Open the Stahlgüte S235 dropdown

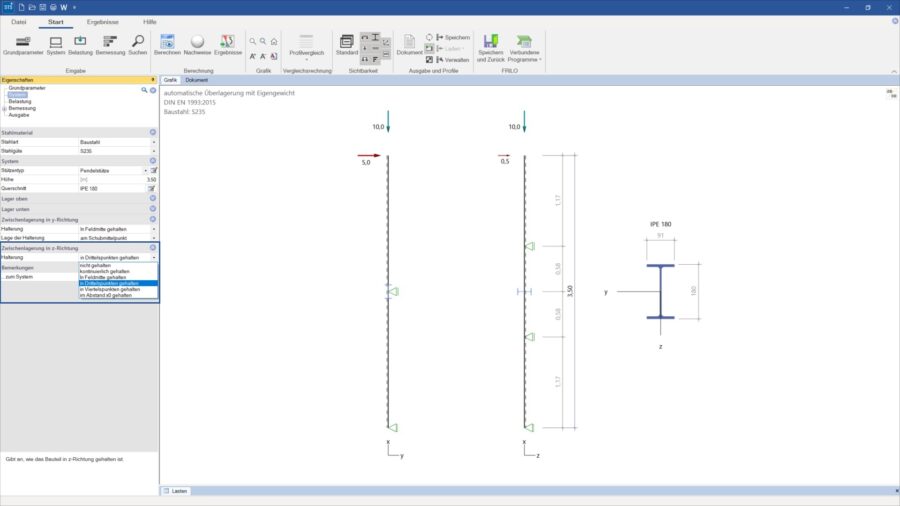click(x=154, y=151)
